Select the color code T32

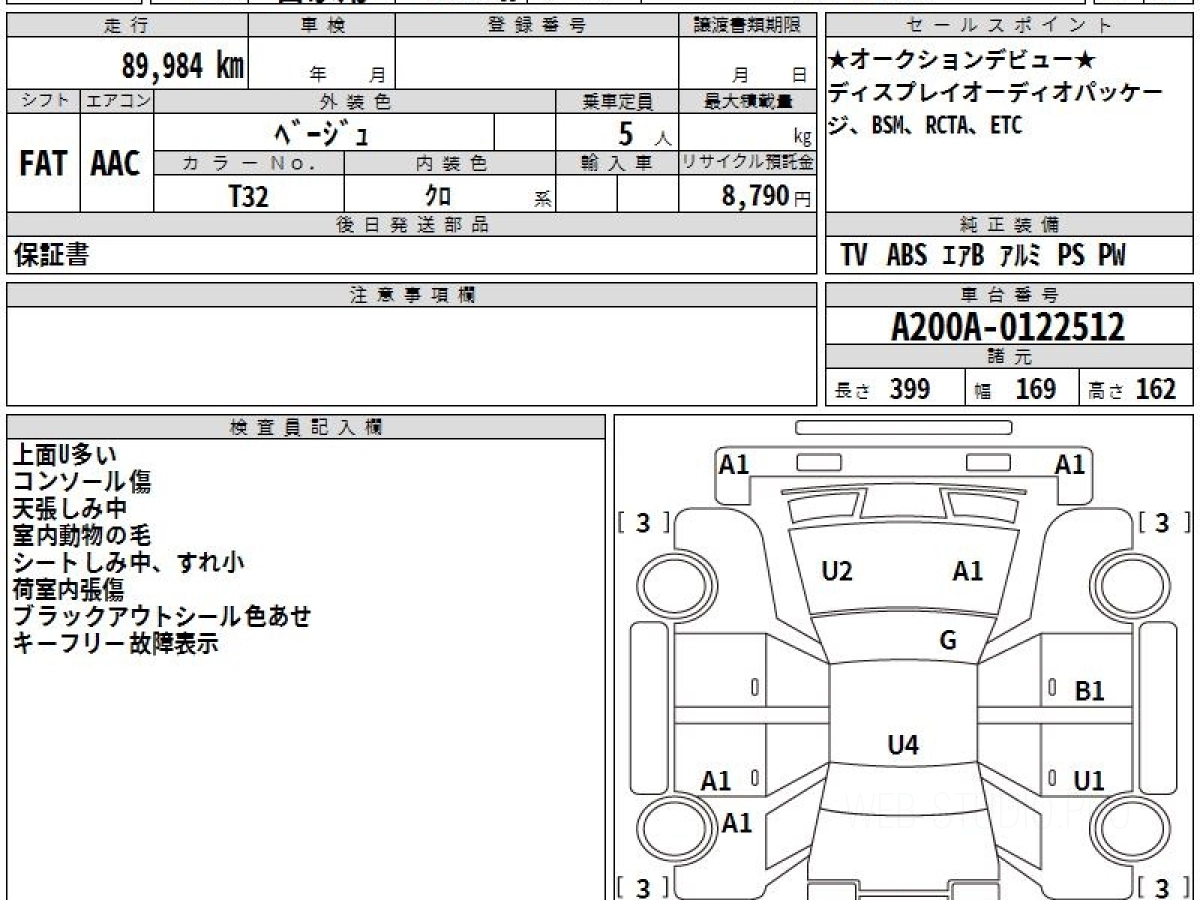pos(249,196)
